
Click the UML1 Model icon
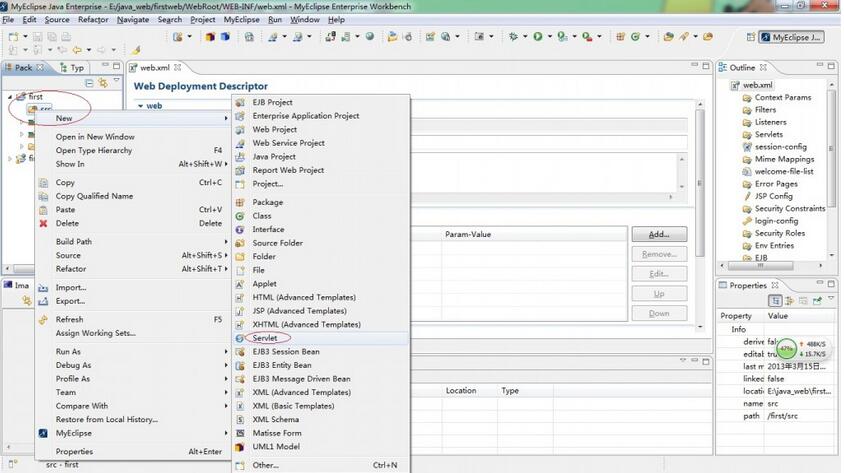pos(240,447)
